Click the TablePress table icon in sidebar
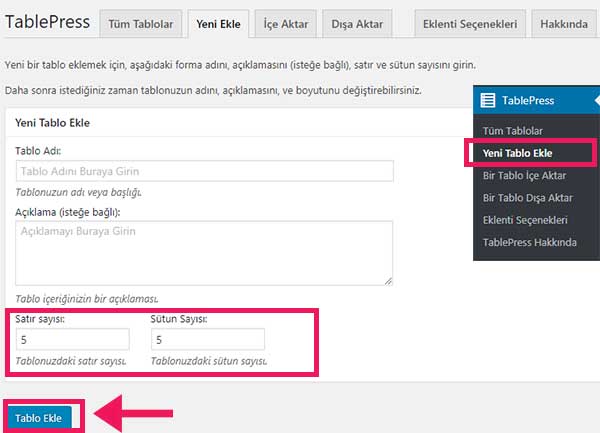Image resolution: width=600 pixels, height=433 pixels. point(488,100)
